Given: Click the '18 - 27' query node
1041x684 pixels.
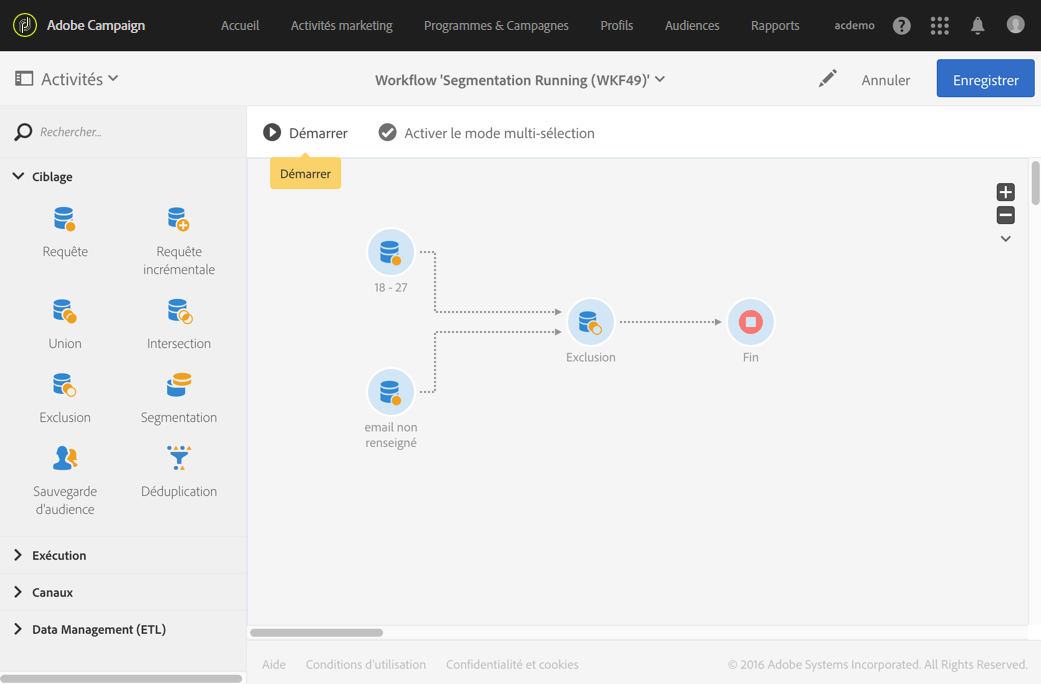Looking at the screenshot, I should click(x=390, y=252).
